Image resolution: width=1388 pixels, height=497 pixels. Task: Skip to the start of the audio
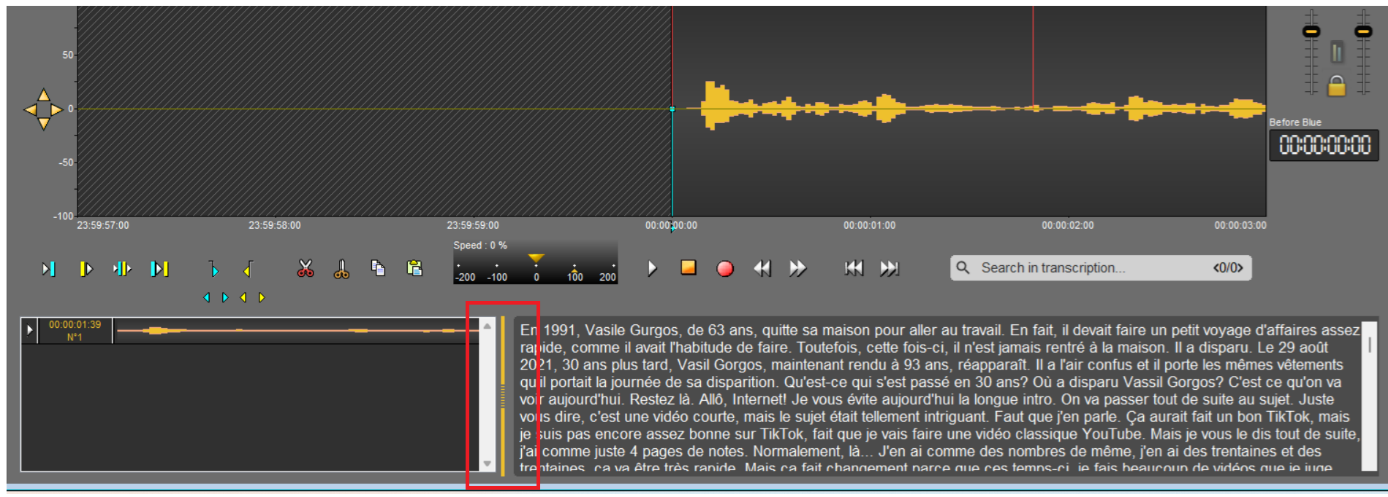click(x=854, y=268)
